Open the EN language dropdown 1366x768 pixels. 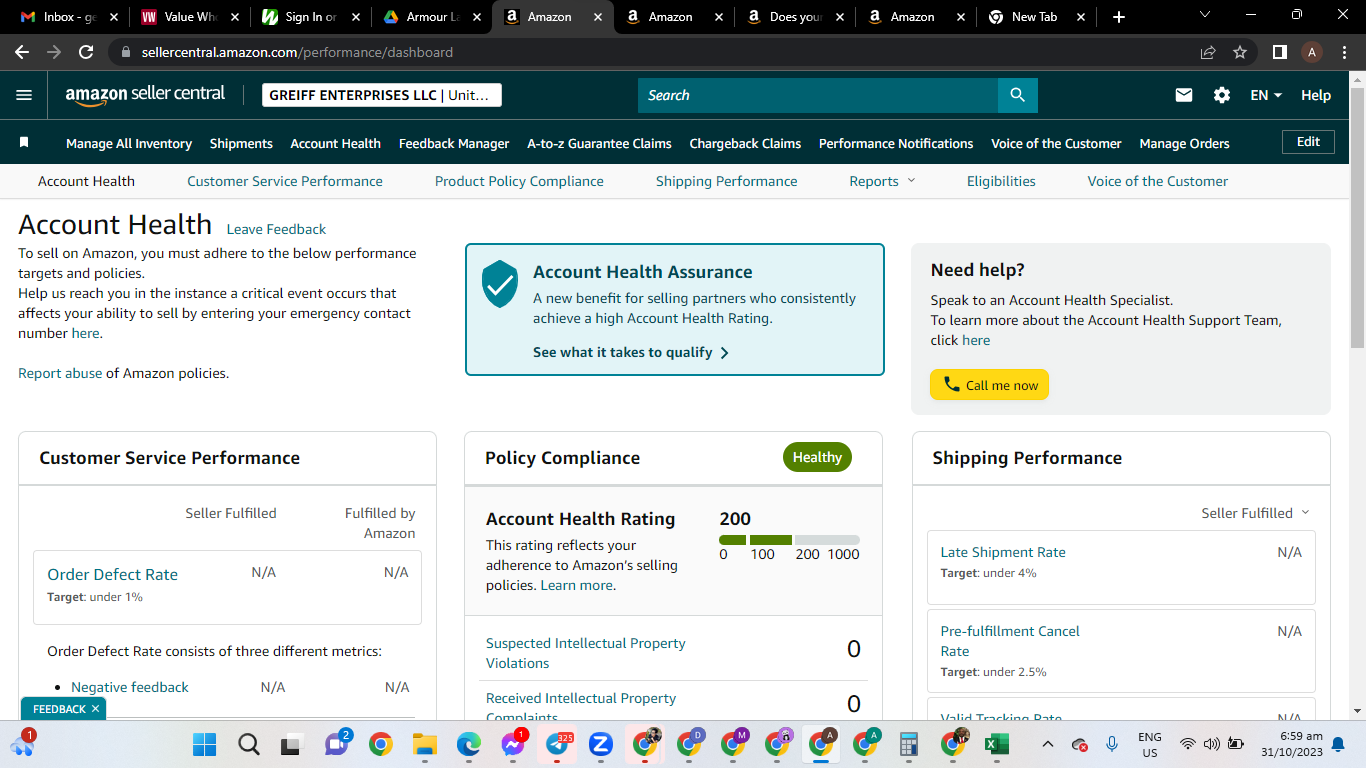click(1266, 95)
